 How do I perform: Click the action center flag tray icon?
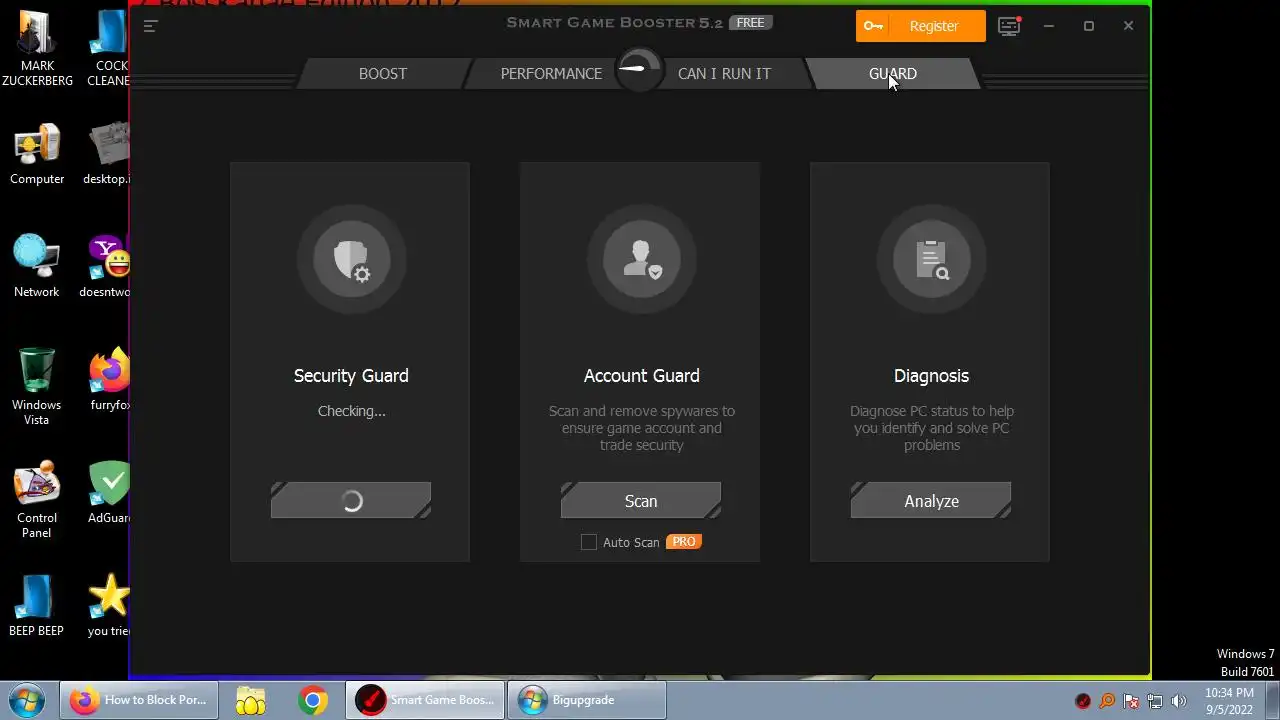point(1131,701)
